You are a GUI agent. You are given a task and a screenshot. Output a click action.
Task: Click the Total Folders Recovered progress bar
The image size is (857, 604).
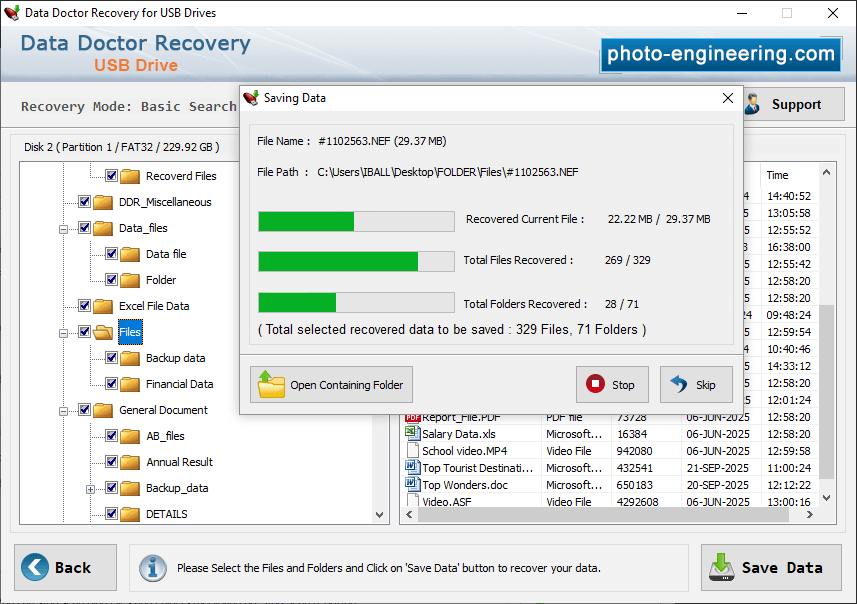point(356,302)
